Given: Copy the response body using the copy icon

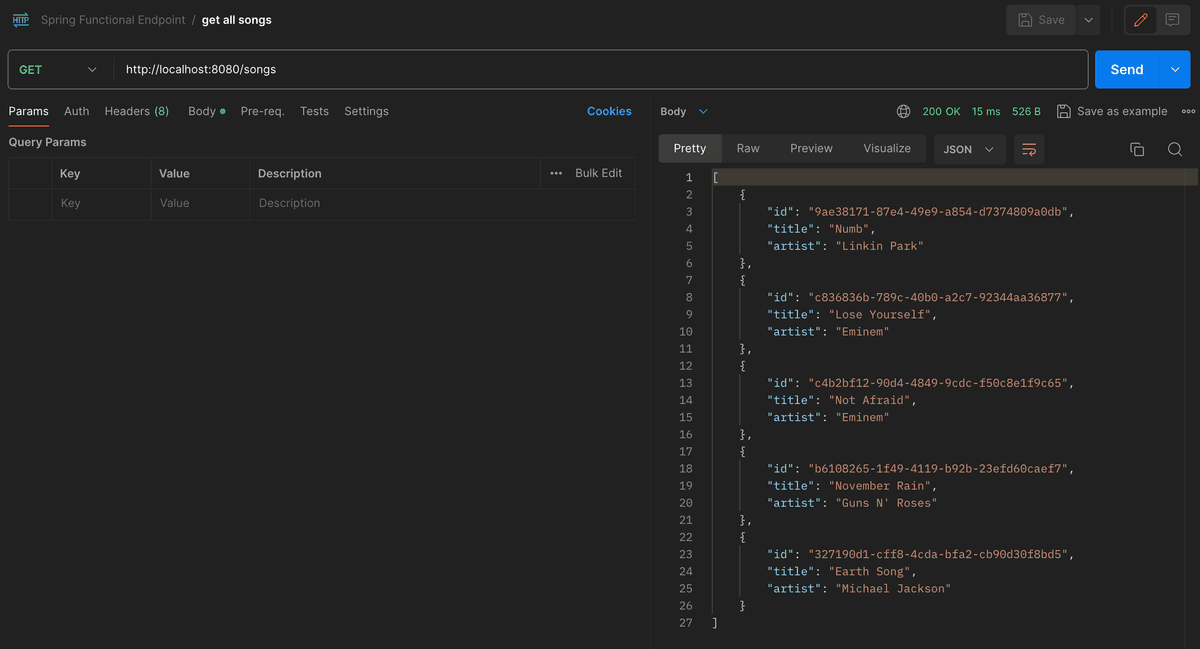Looking at the screenshot, I should click(1136, 148).
